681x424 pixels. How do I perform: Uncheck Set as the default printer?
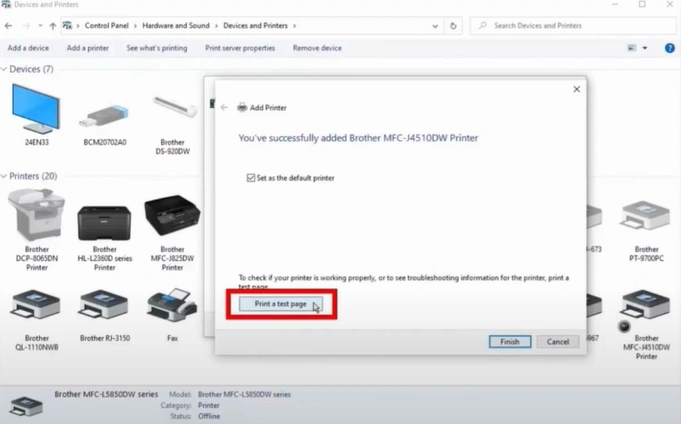(251, 178)
